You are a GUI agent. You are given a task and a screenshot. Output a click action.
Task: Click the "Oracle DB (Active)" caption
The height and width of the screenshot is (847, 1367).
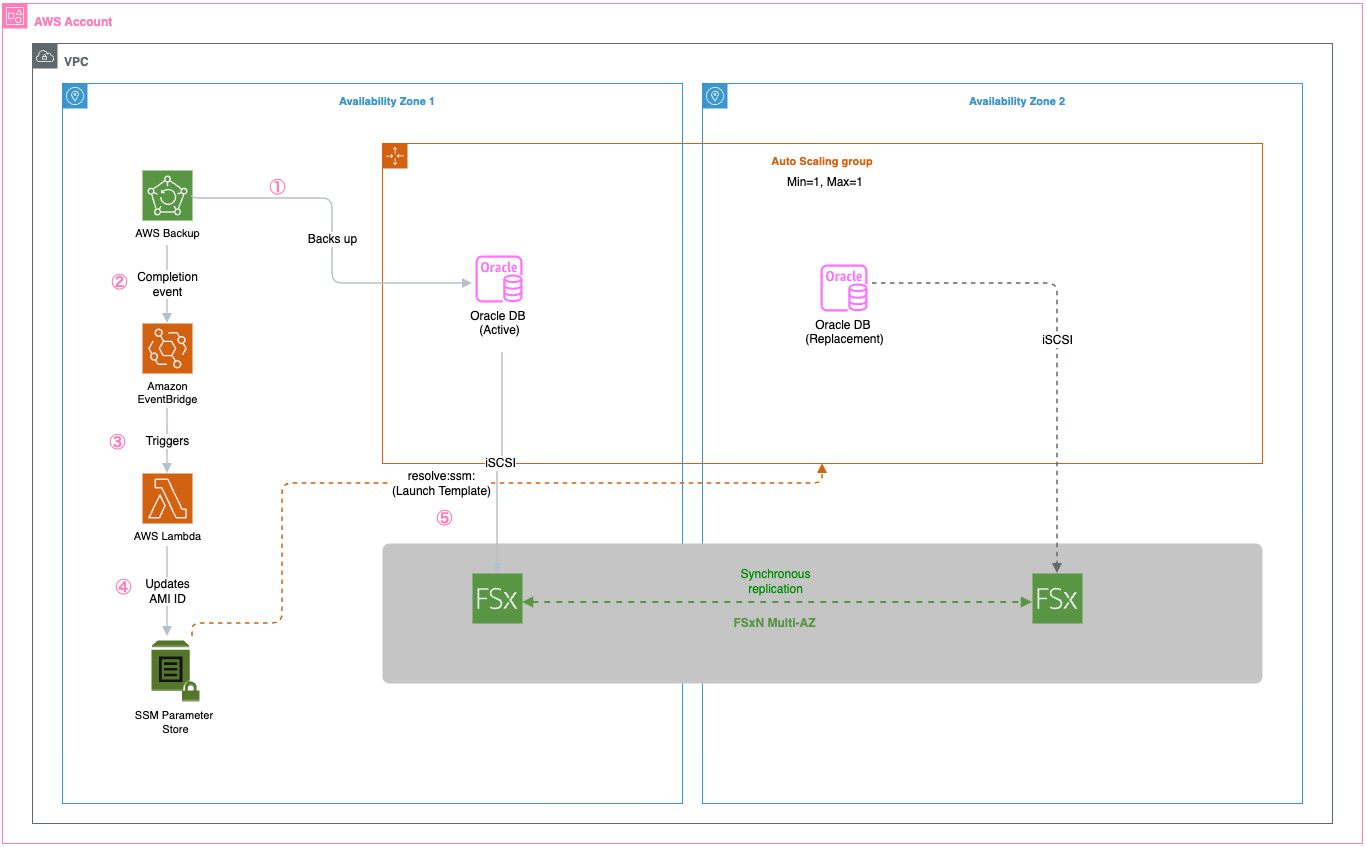[x=498, y=322]
